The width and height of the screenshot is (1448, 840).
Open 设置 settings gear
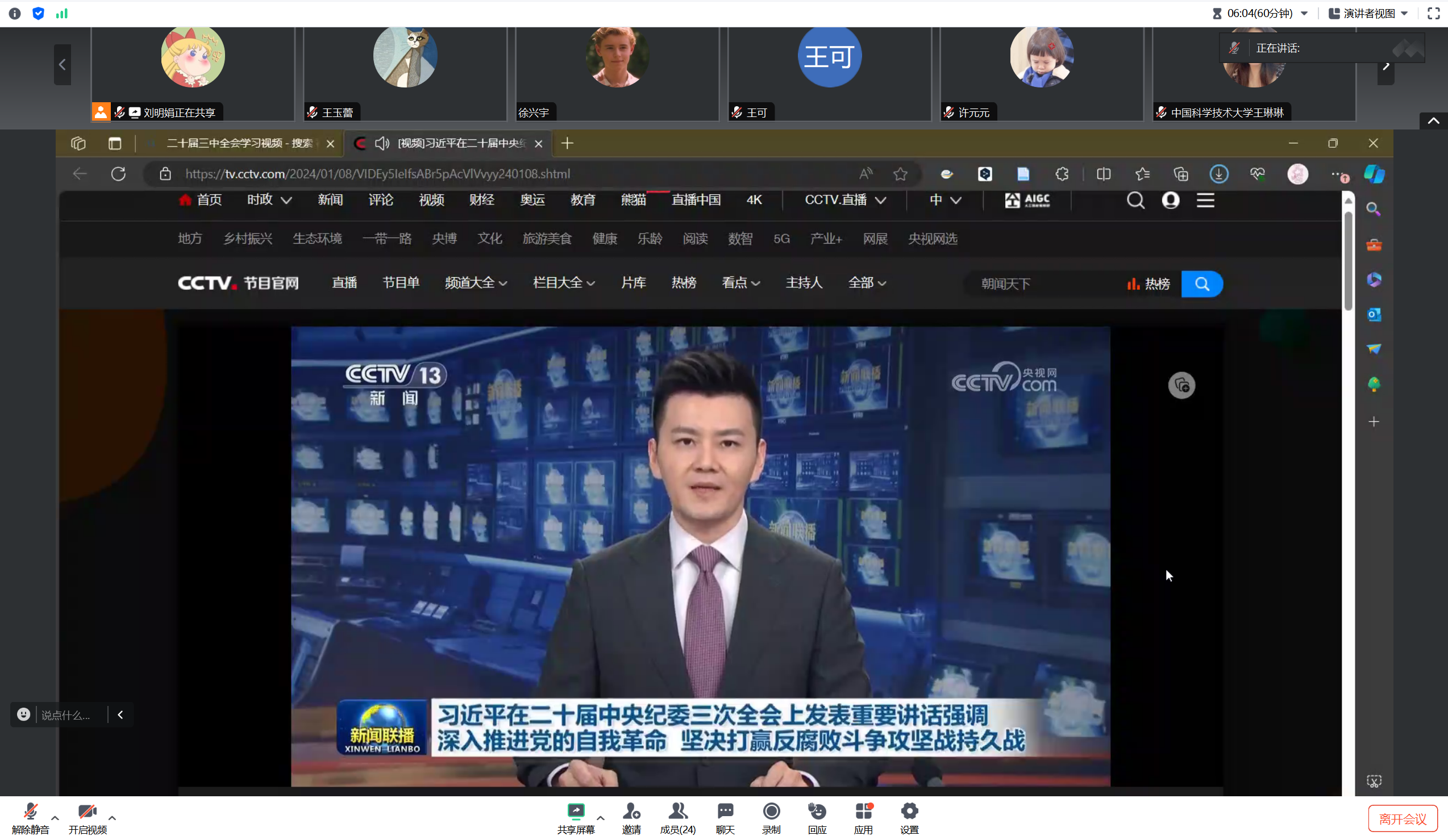click(909, 818)
